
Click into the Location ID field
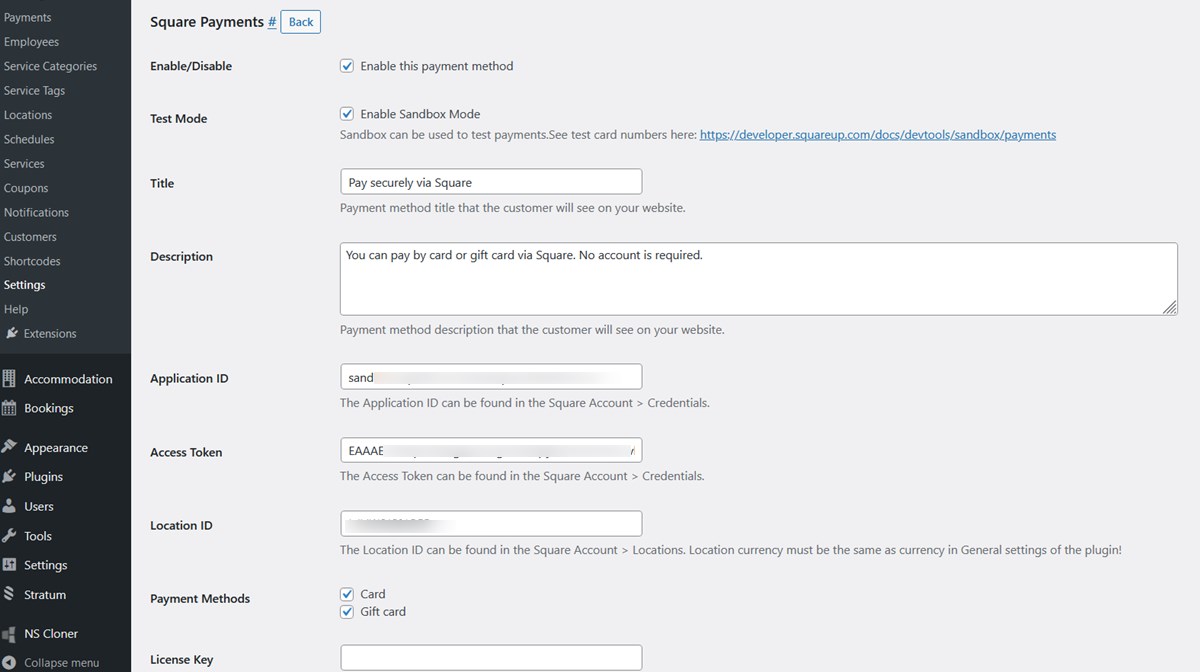[x=491, y=523]
